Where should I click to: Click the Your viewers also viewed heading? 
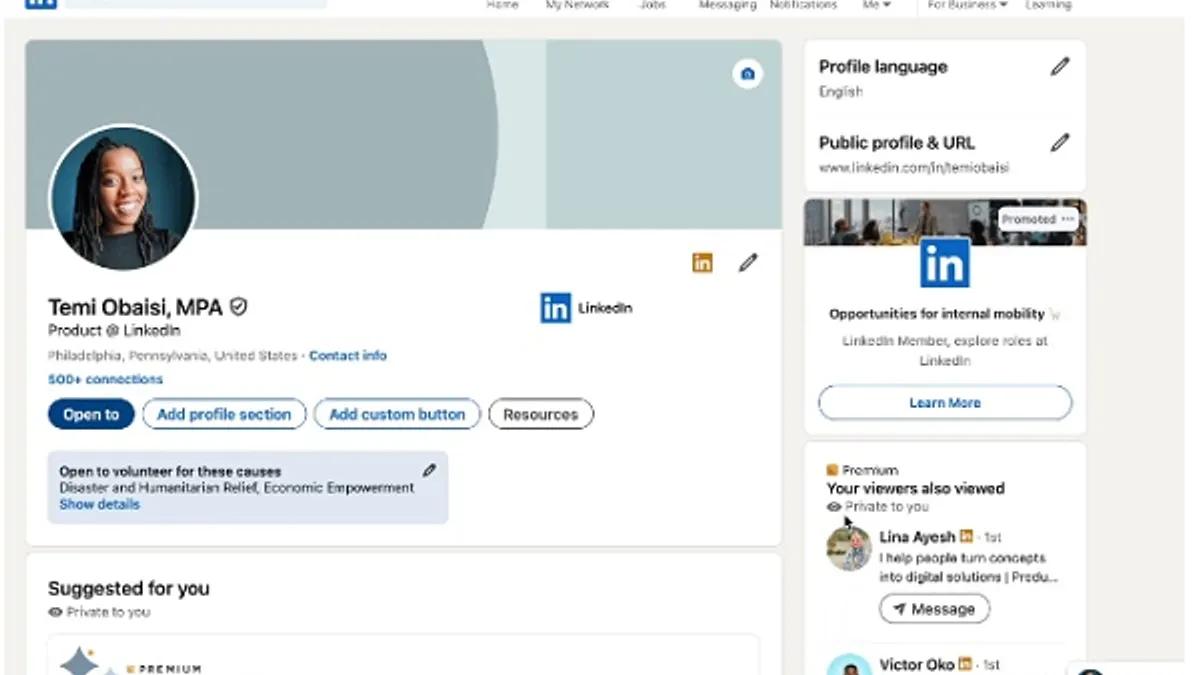[915, 489]
